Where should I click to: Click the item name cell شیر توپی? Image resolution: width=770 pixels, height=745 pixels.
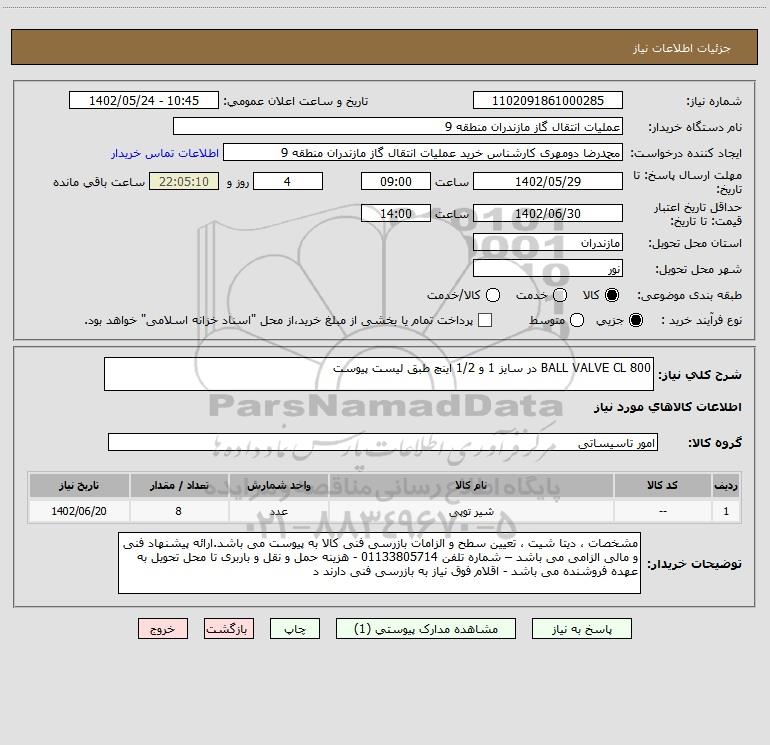471,511
